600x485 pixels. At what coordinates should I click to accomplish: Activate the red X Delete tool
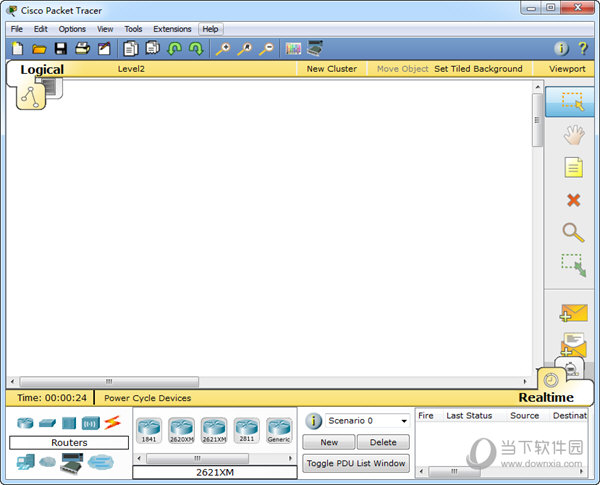point(572,200)
